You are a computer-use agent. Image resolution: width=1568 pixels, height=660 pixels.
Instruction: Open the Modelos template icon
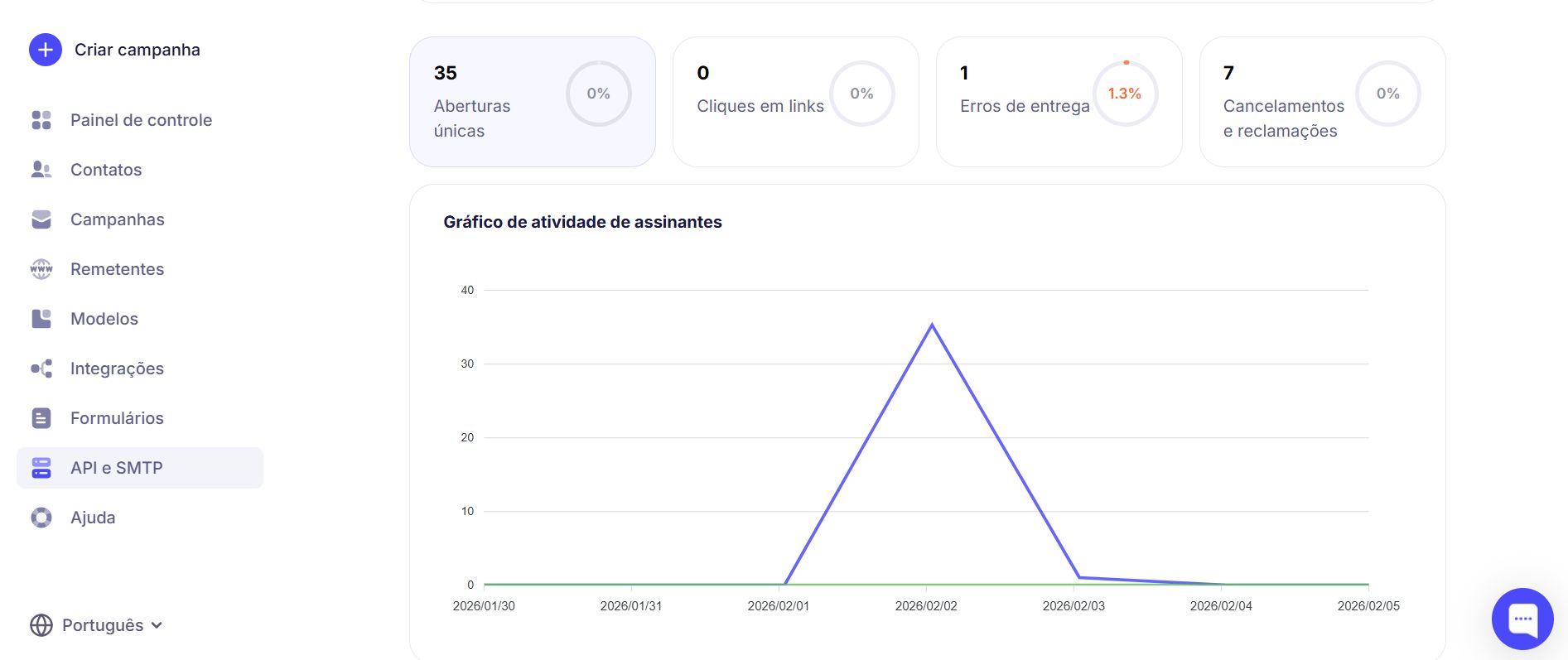(41, 319)
